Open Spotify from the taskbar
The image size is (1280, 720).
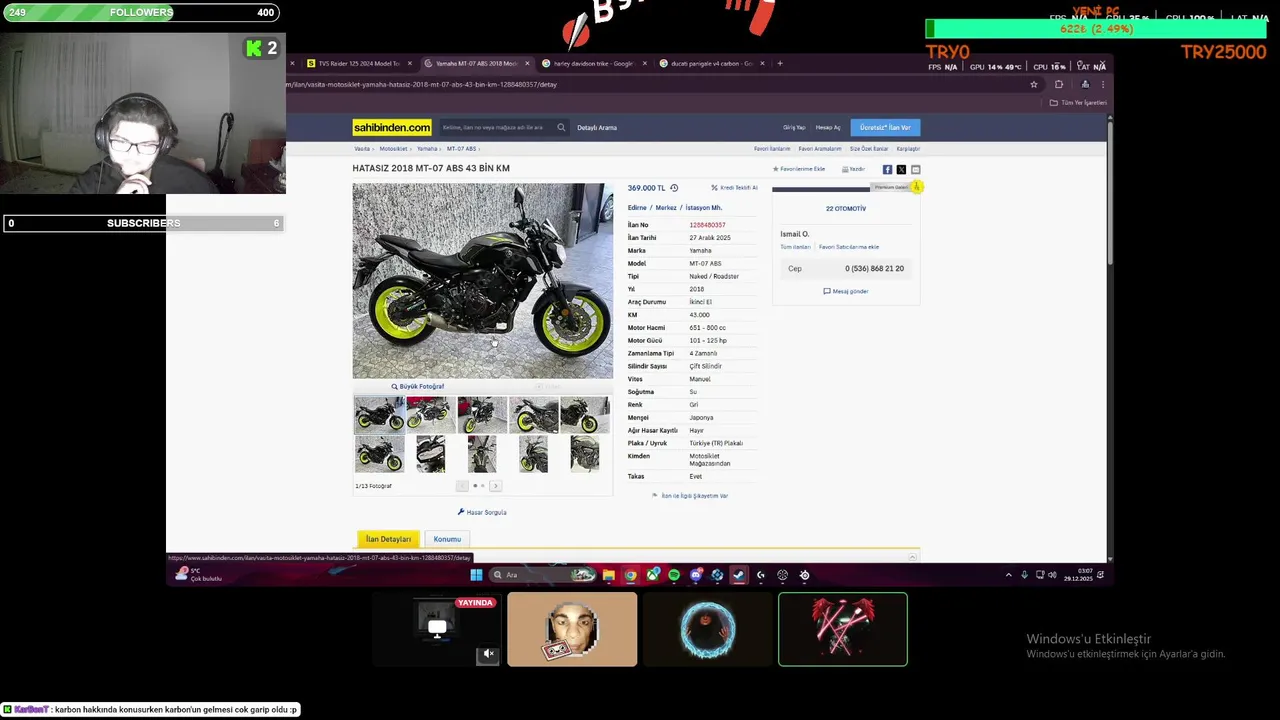(673, 575)
